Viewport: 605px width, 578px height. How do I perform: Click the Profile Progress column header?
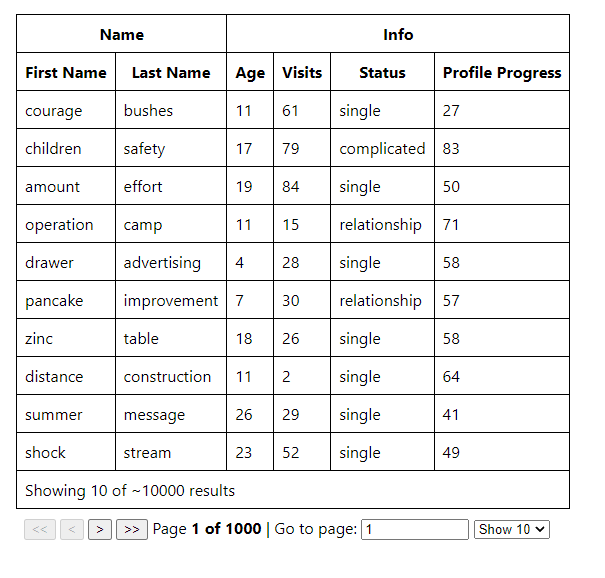[502, 72]
